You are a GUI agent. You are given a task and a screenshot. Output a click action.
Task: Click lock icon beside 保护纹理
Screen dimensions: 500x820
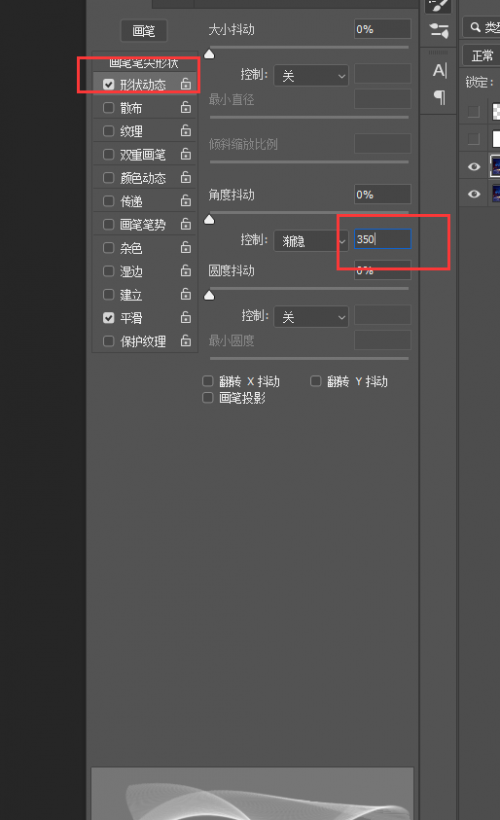186,341
